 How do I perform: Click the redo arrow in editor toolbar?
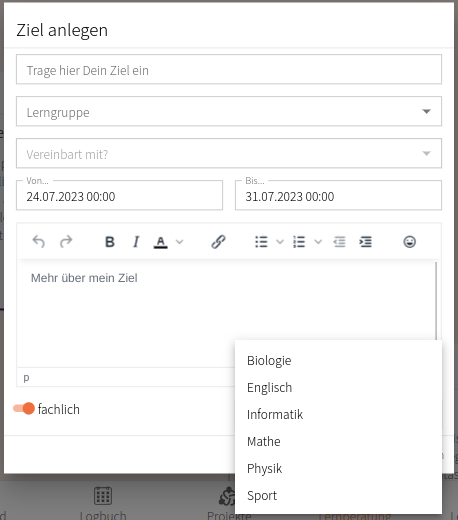tap(66, 242)
